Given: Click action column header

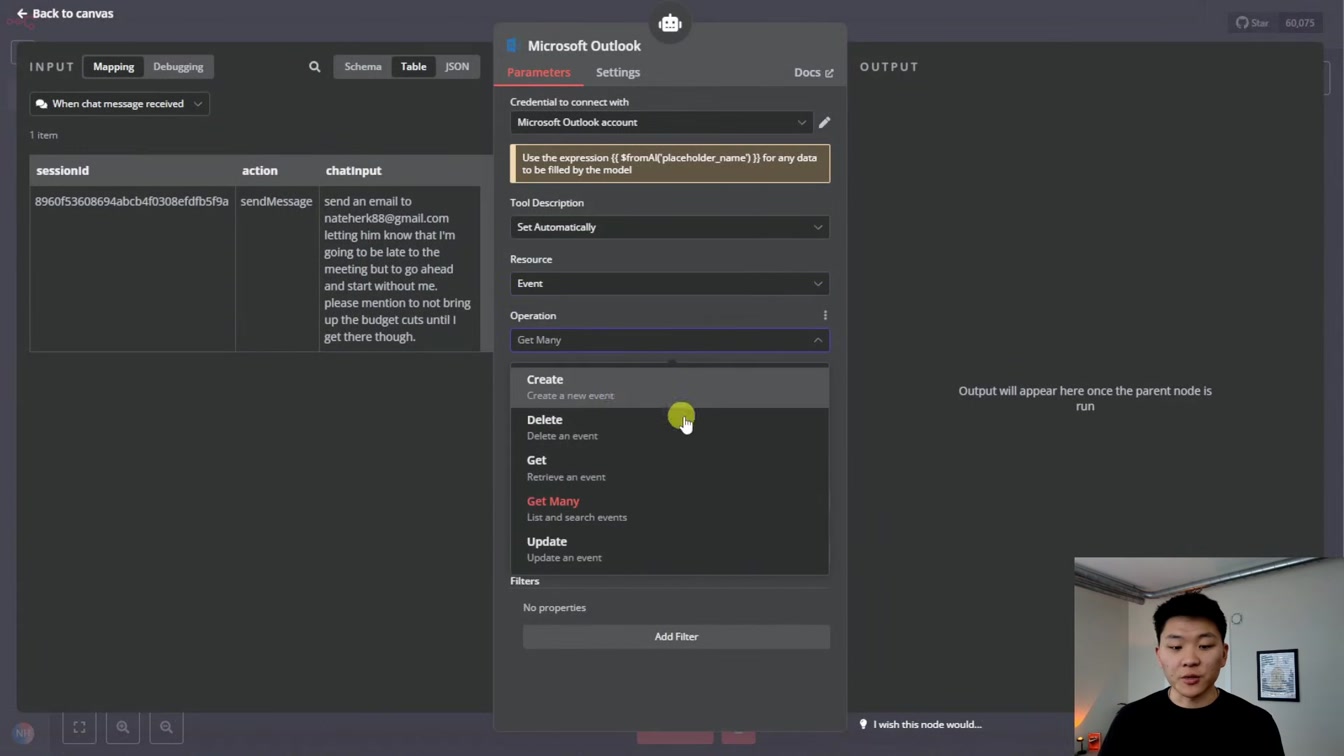Looking at the screenshot, I should pyautogui.click(x=277, y=171).
